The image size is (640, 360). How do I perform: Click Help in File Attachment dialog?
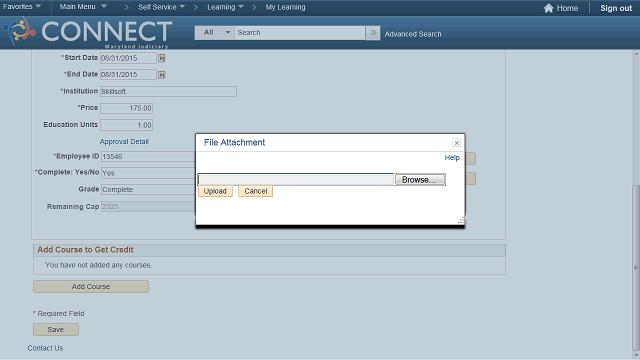pyautogui.click(x=452, y=158)
